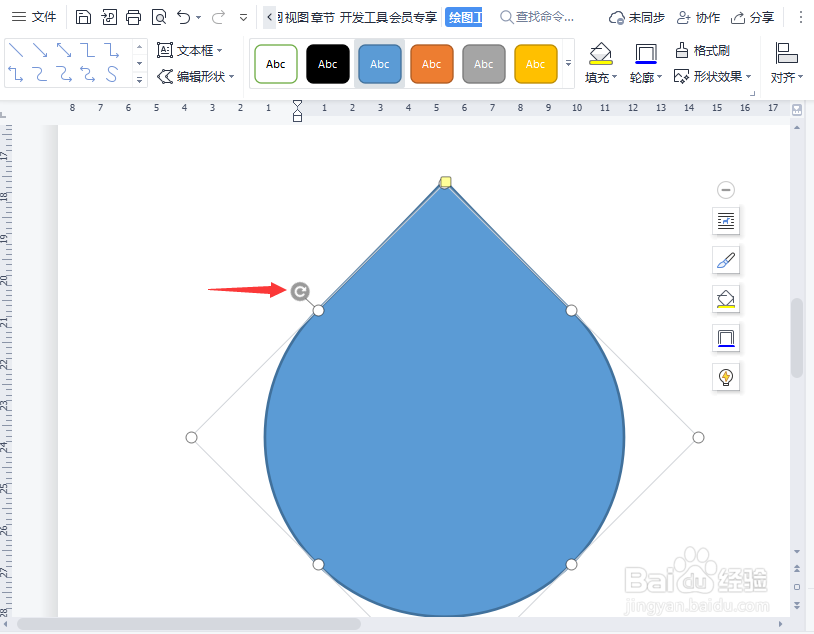Select the curved double-arrow connector shape
Viewport: 814px width, 634px height.
tap(88, 74)
